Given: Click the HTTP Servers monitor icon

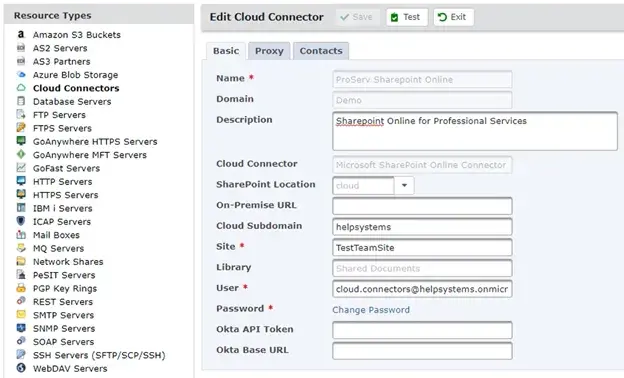Looking at the screenshot, I should click(x=21, y=181).
